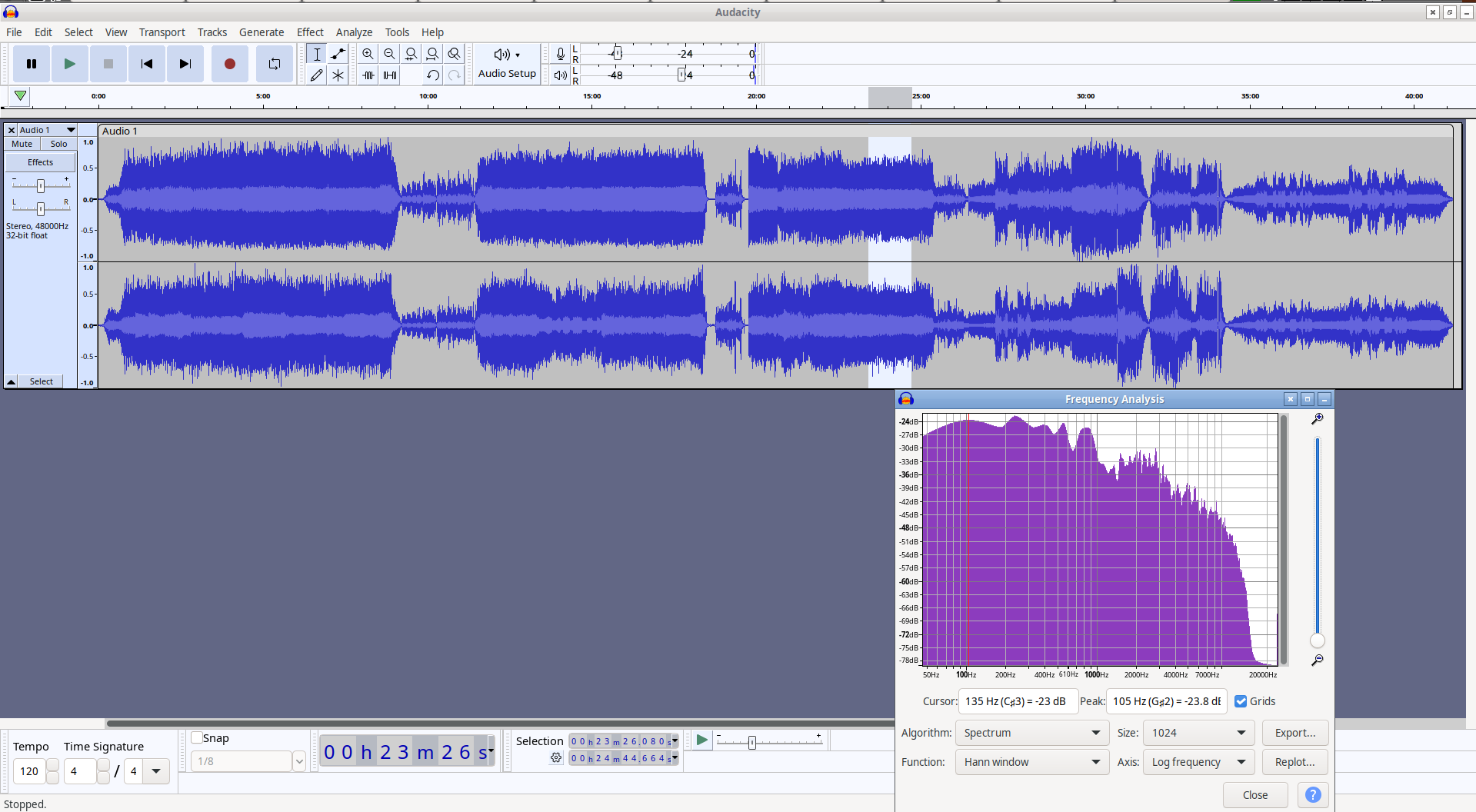Click the Replot... button
This screenshot has width=1476, height=812.
pyautogui.click(x=1295, y=762)
